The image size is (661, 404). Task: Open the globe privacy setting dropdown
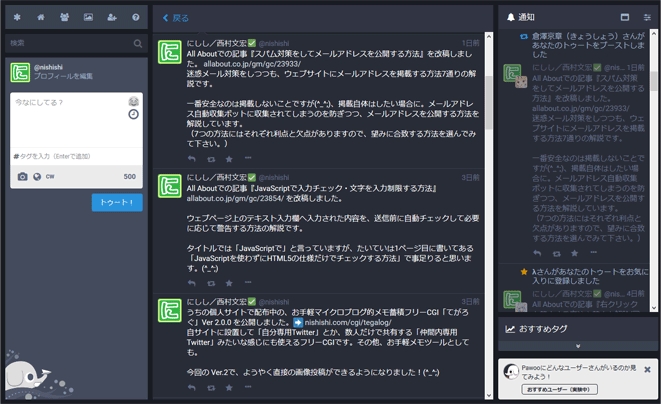(37, 177)
